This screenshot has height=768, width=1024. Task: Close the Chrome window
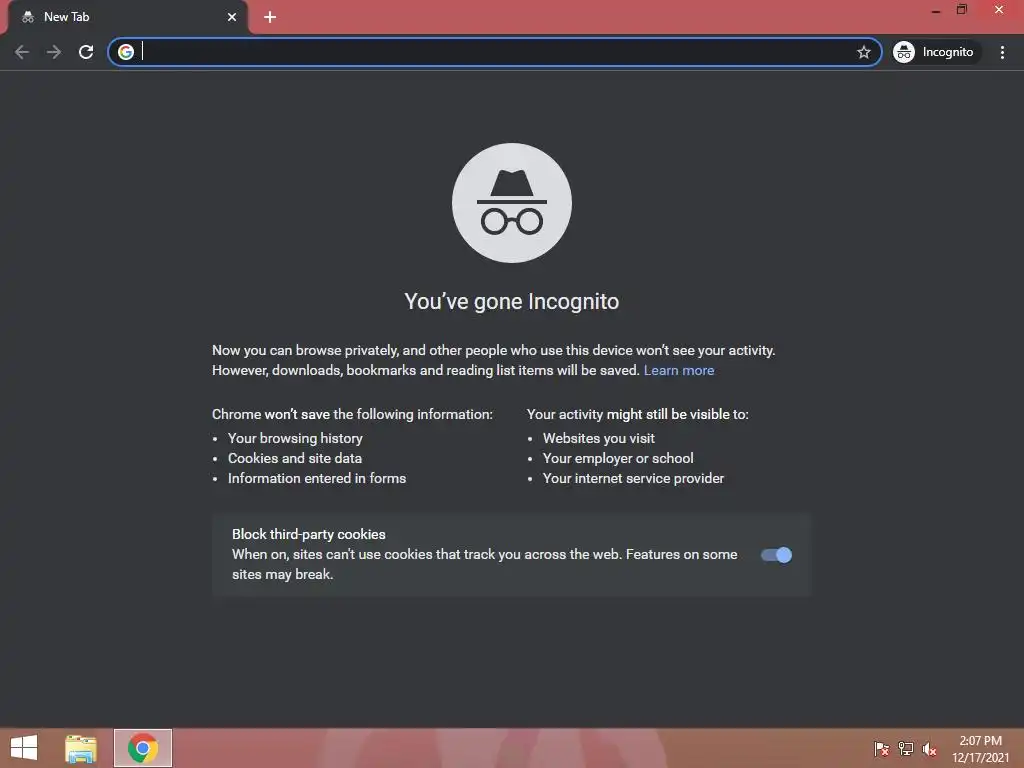999,10
